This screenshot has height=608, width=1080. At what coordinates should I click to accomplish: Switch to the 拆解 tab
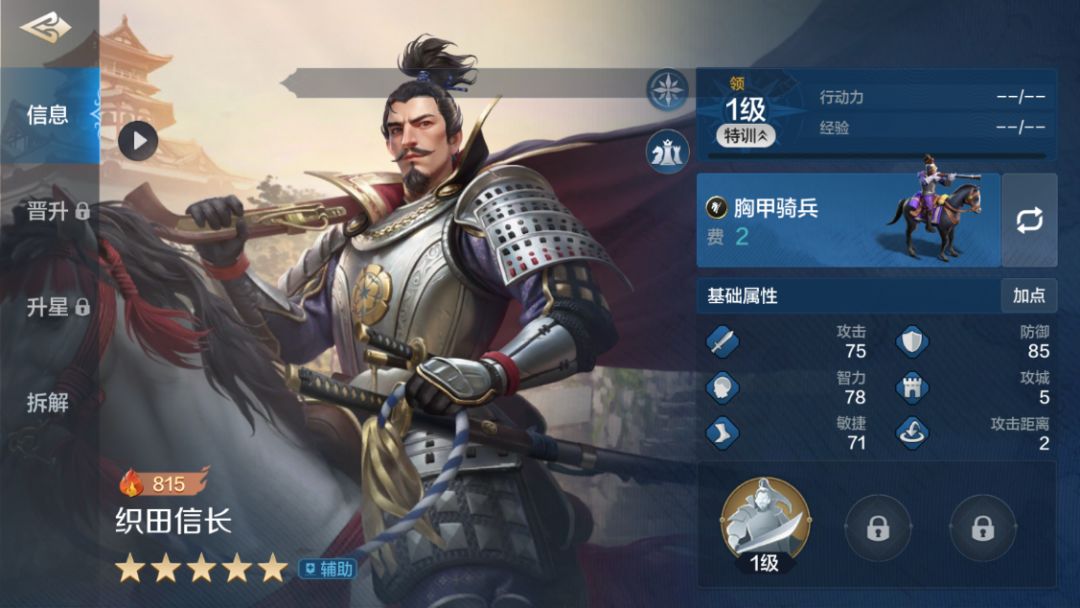click(50, 402)
